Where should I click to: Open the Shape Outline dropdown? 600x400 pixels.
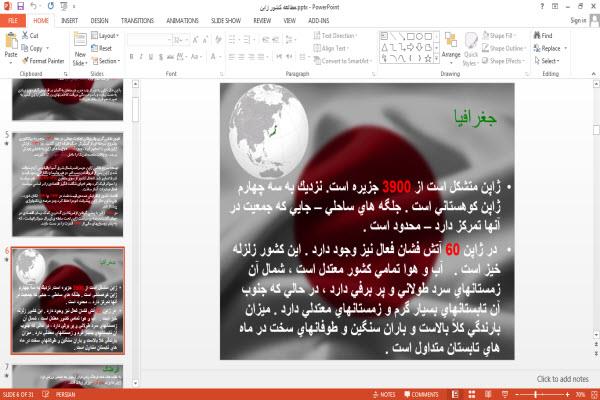pyautogui.click(x=504, y=48)
